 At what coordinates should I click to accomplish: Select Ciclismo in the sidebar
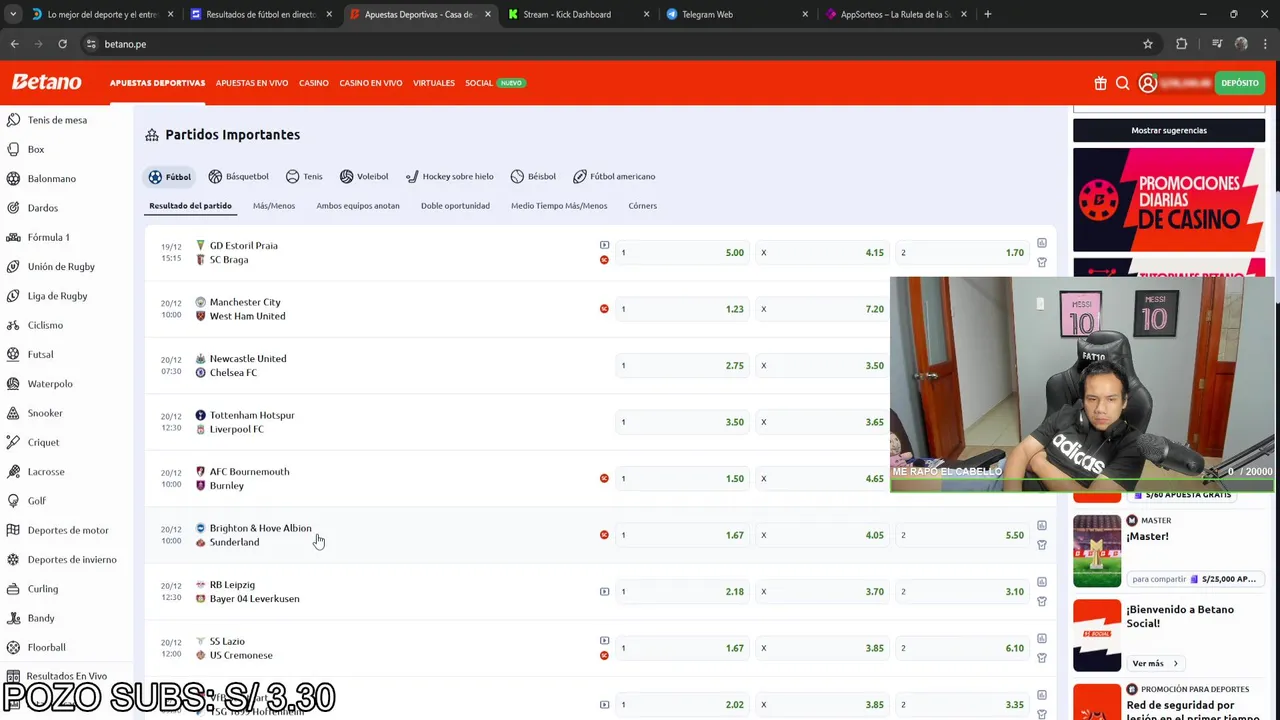45,325
